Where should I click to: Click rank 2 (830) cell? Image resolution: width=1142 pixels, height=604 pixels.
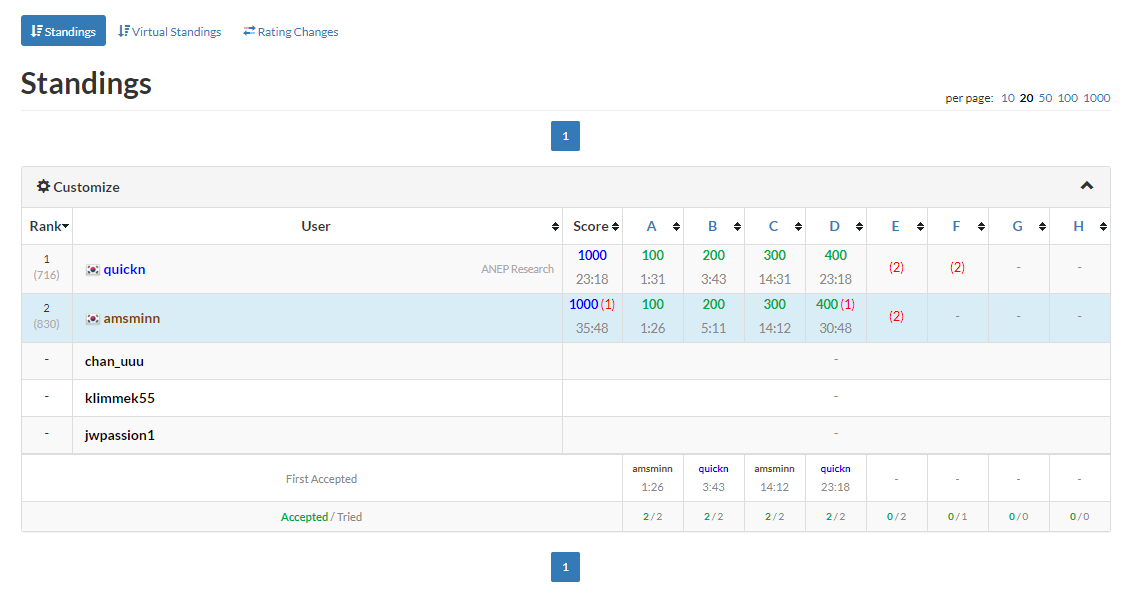point(47,316)
